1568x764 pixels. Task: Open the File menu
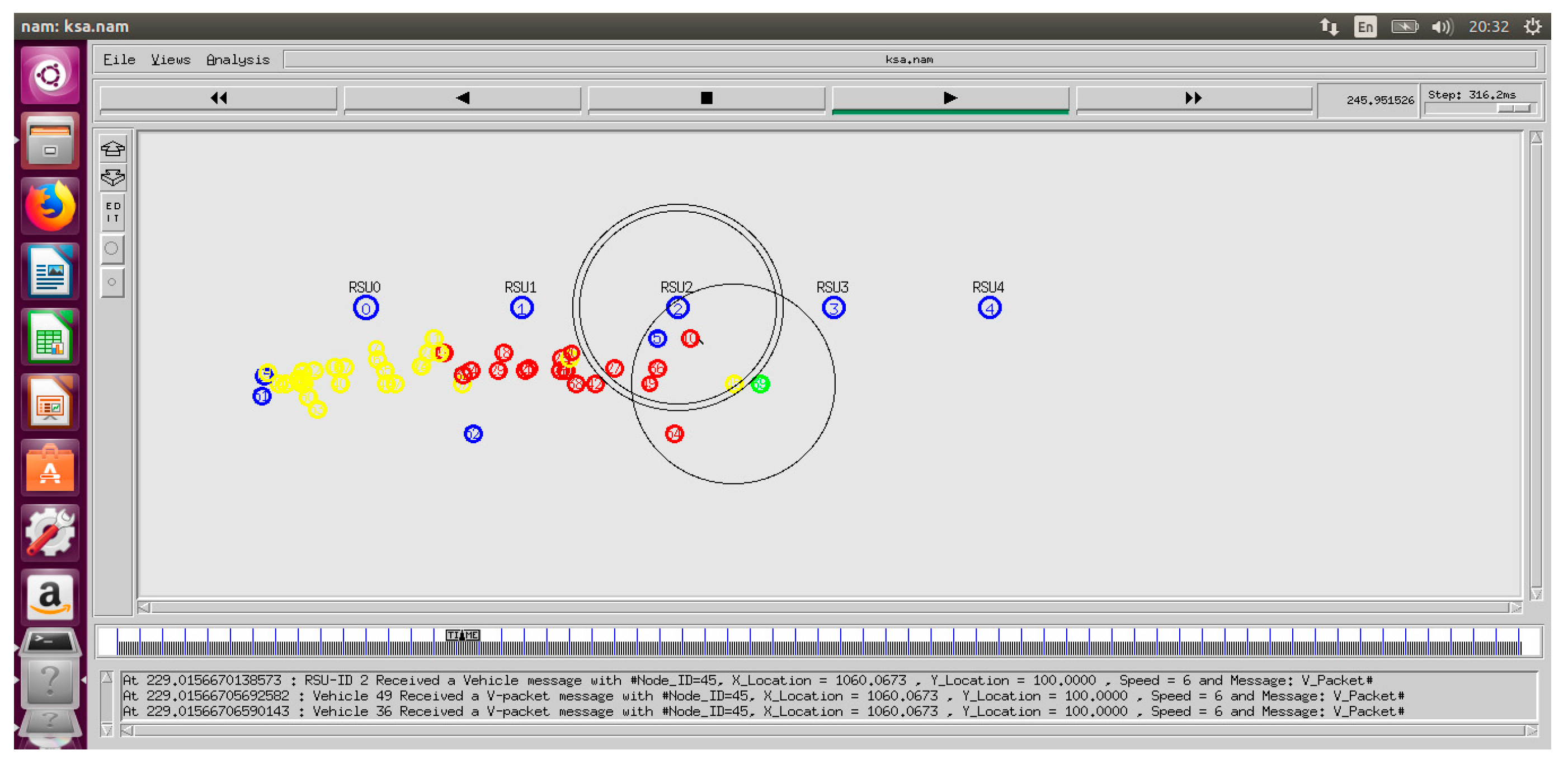click(x=119, y=60)
